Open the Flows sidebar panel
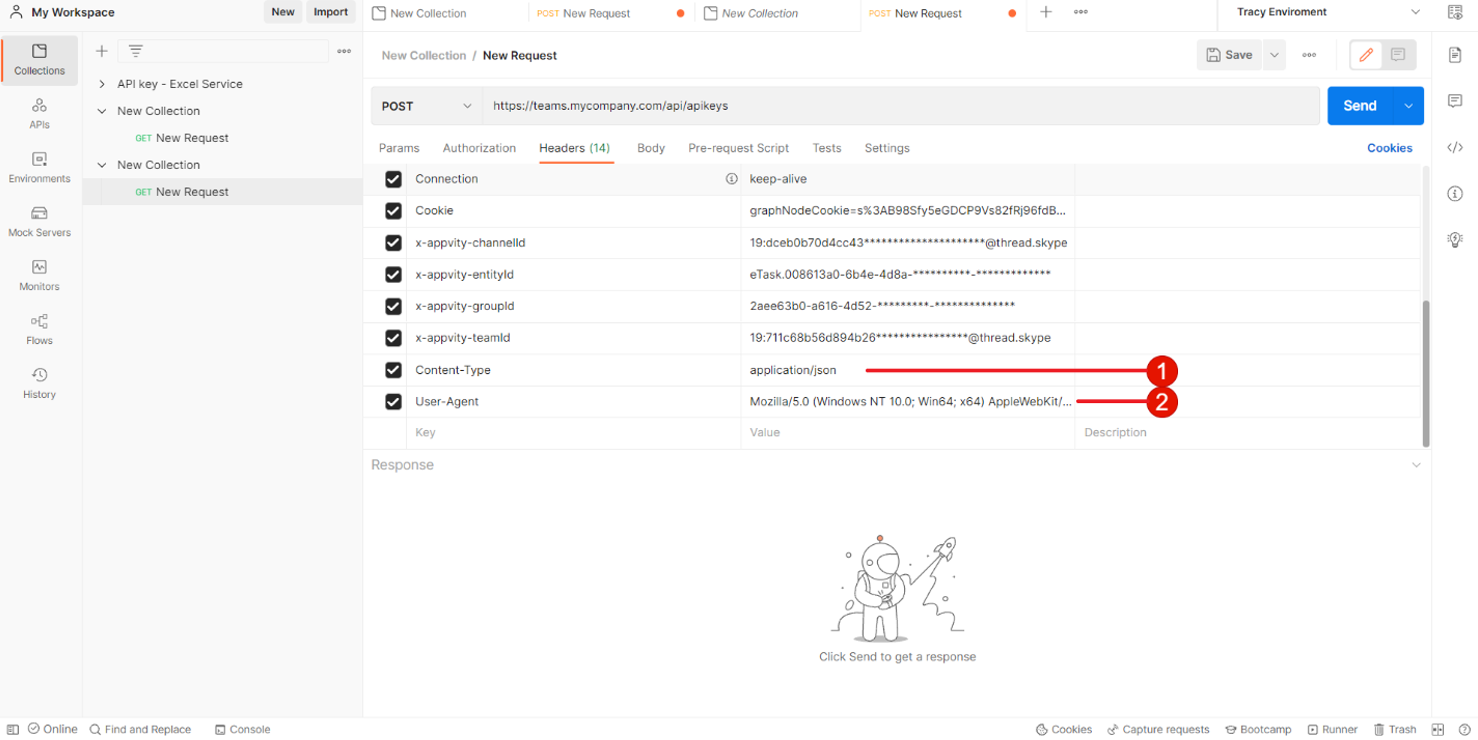The width and height of the screenshot is (1478, 740). (39, 329)
